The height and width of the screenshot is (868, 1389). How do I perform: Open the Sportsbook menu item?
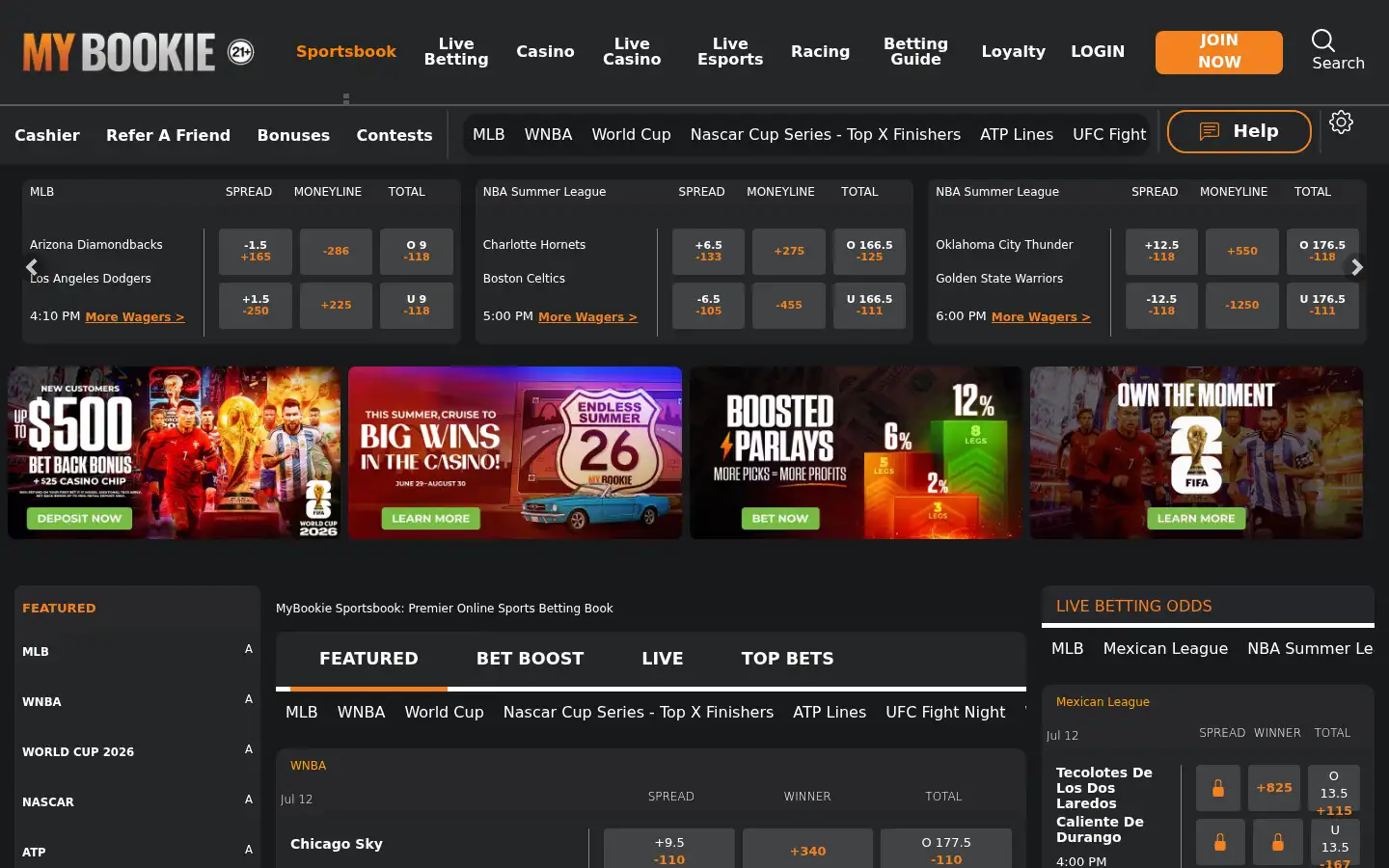tap(346, 51)
